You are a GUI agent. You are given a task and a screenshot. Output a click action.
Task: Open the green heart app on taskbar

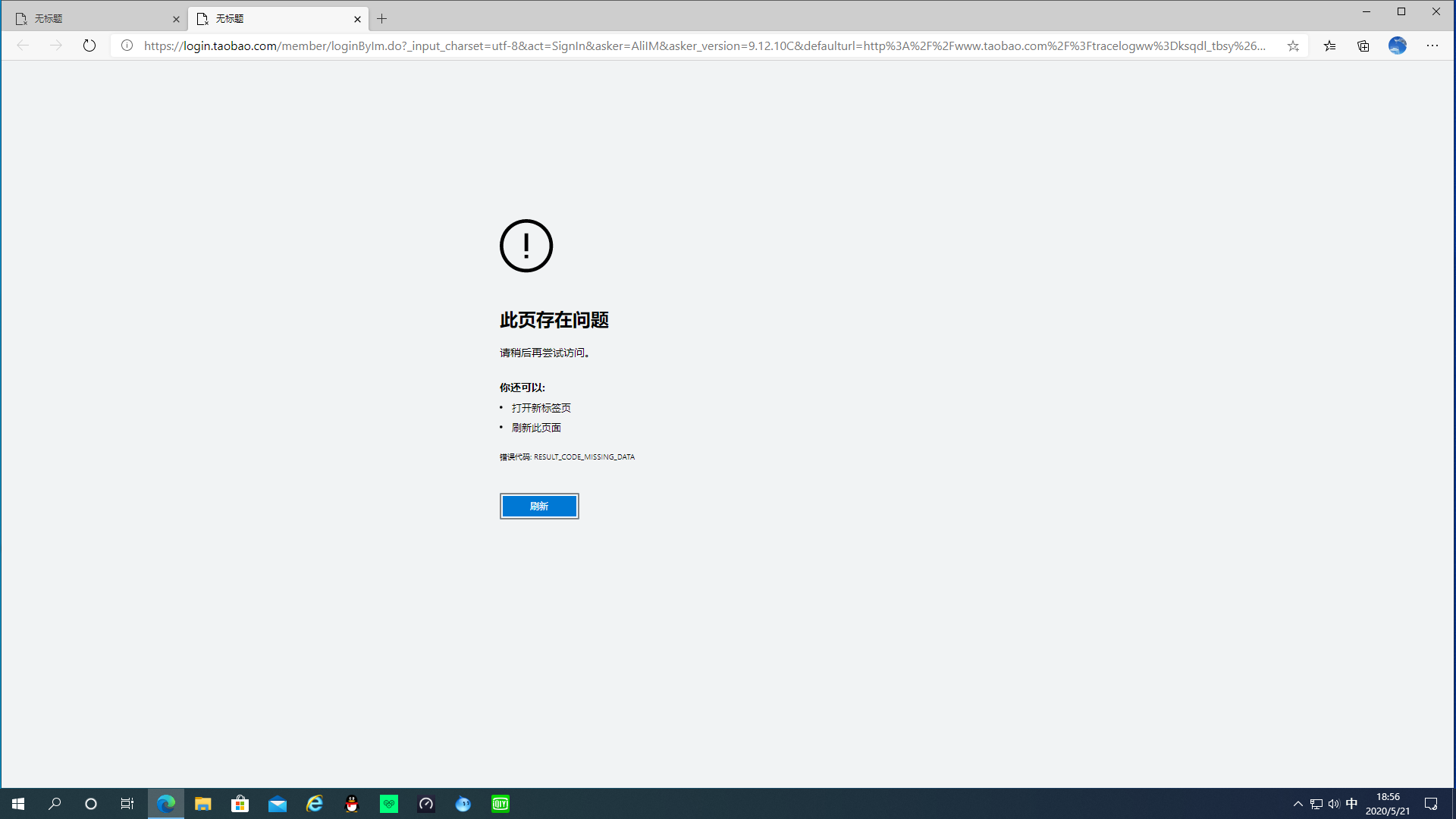point(389,804)
